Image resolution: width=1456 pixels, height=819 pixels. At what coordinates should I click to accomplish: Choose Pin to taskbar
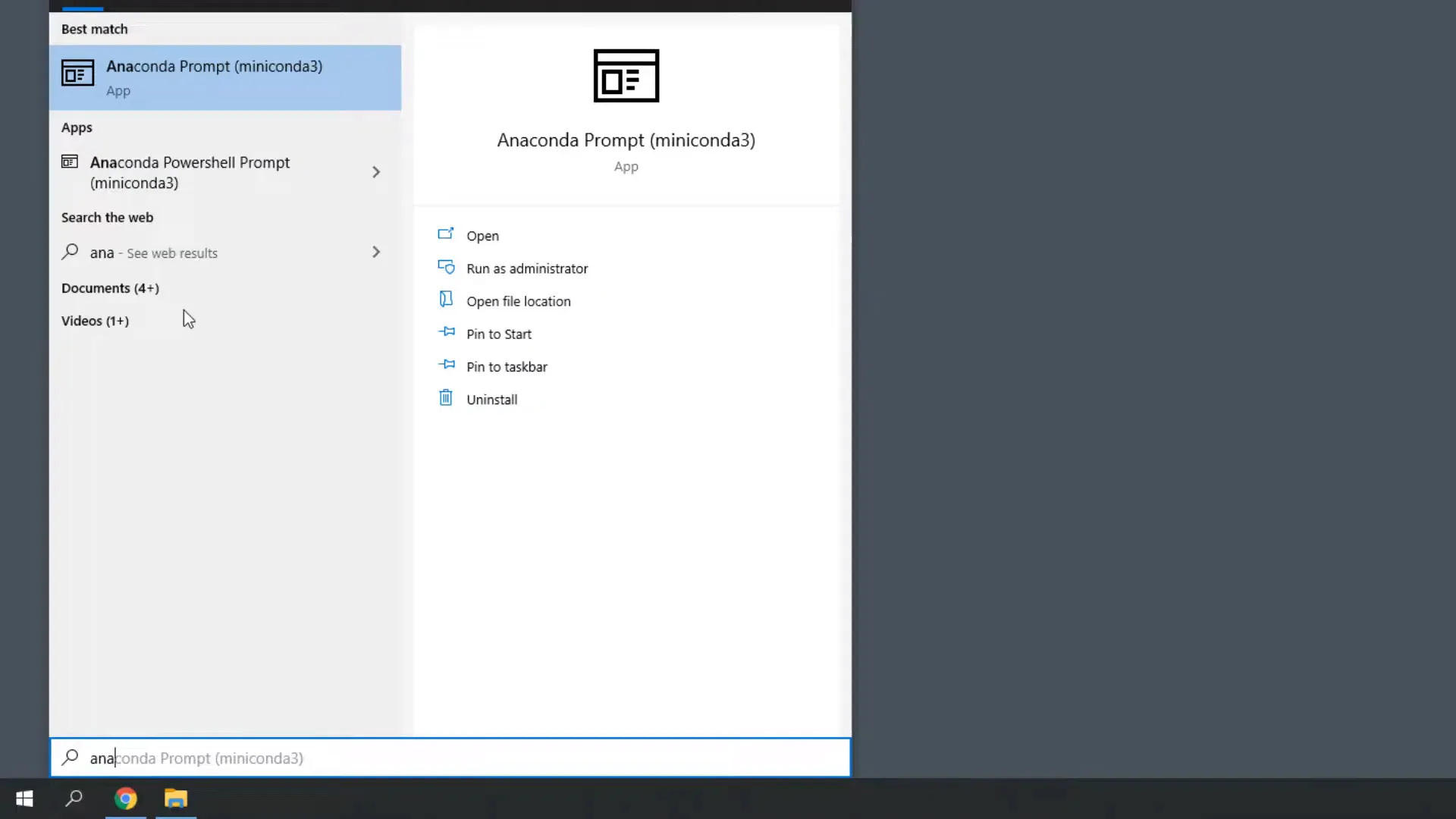507,366
